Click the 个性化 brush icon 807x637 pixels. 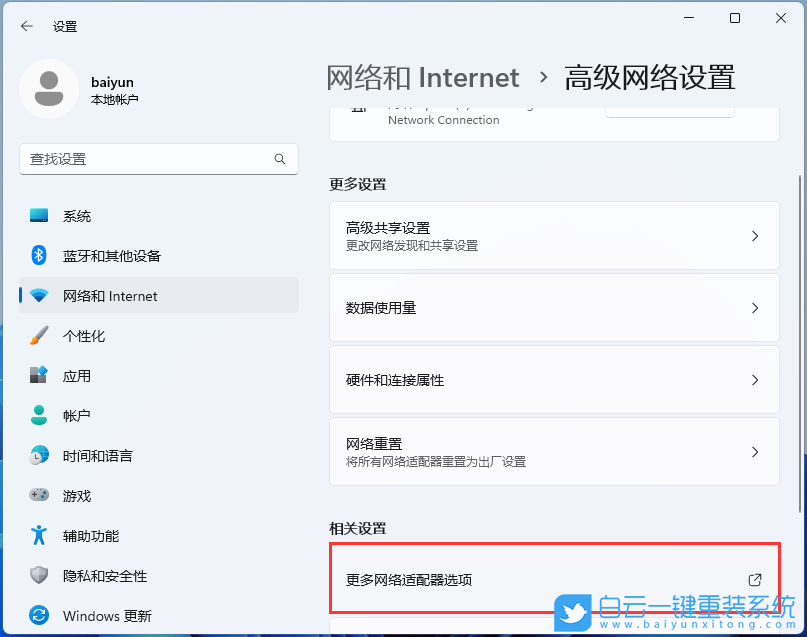(37, 335)
